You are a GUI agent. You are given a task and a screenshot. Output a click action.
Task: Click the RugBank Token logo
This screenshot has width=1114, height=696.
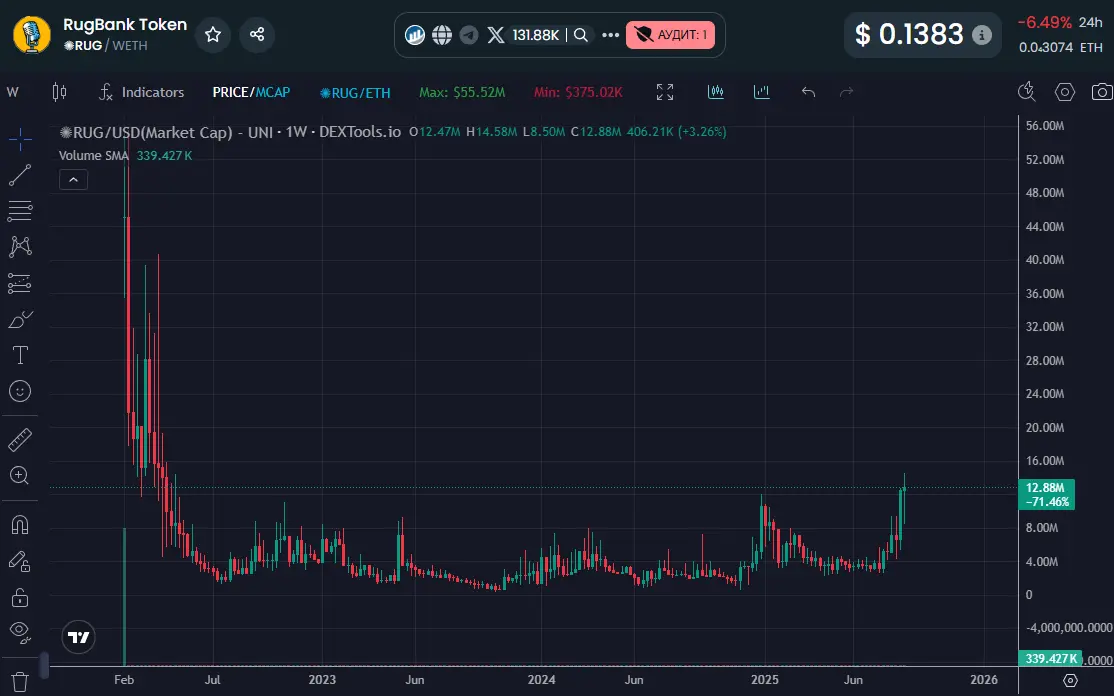pyautogui.click(x=32, y=35)
